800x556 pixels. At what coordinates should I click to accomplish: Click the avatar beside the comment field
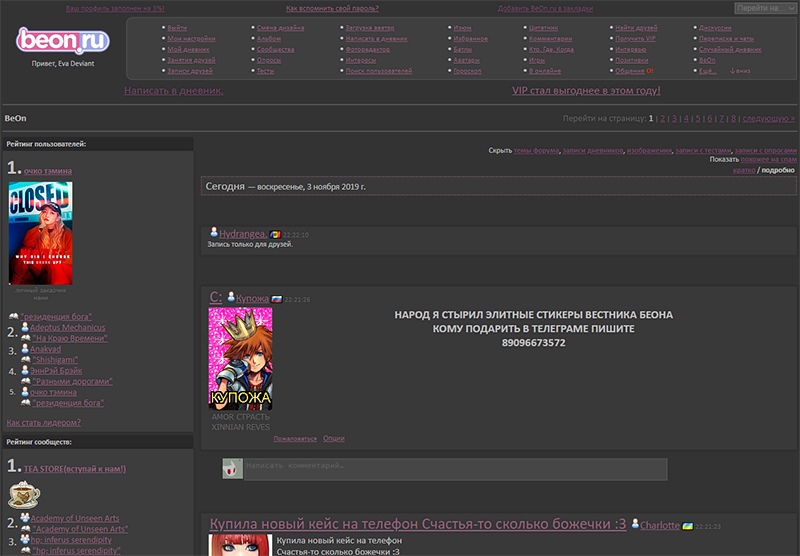point(233,468)
